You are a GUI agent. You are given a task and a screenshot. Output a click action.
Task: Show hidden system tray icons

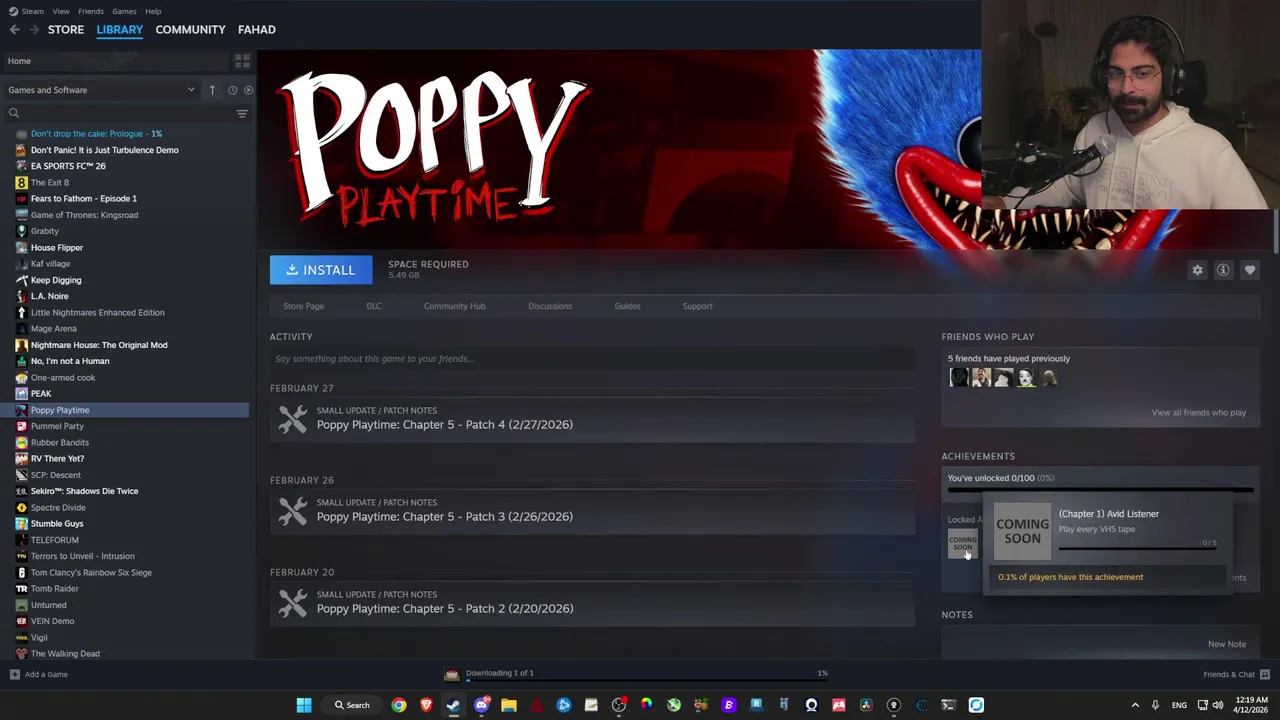pos(1135,705)
